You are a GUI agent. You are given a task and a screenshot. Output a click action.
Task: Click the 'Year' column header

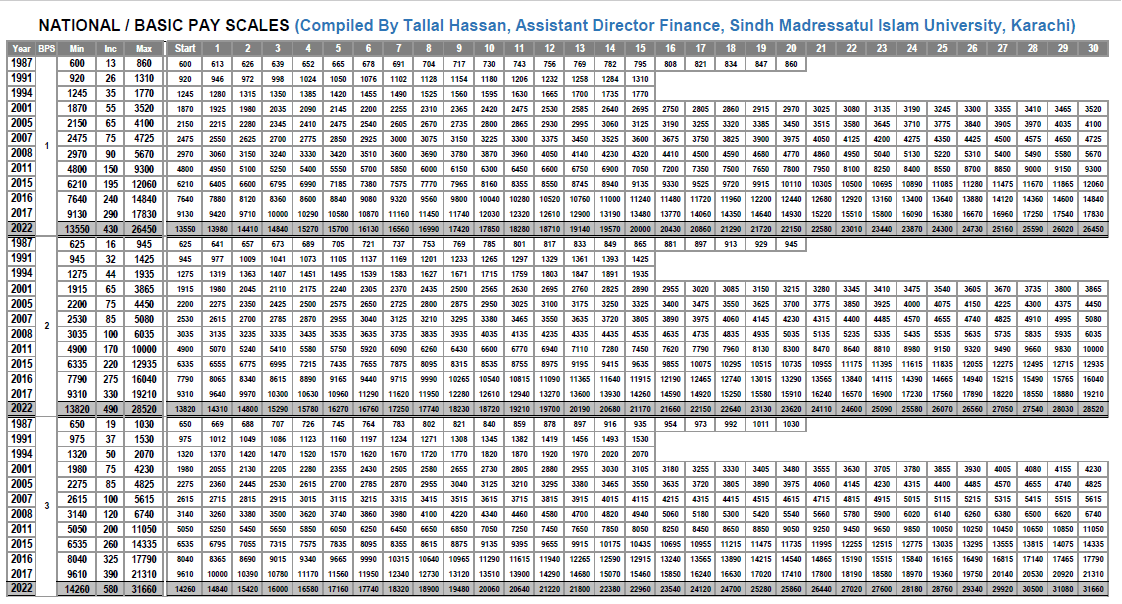[x=21, y=49]
